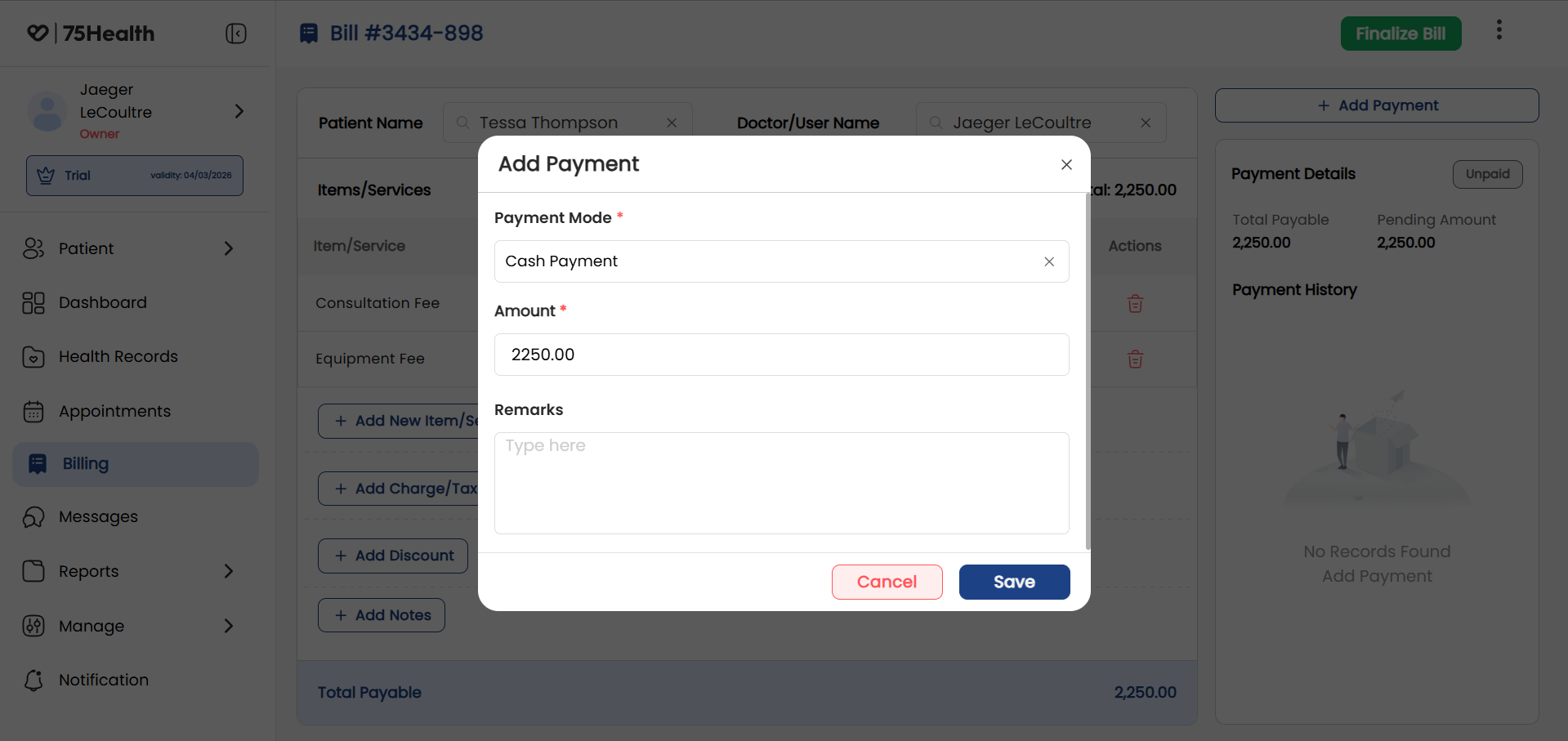Clear the Cash Payment mode selection
Image resolution: width=1568 pixels, height=741 pixels.
click(x=1049, y=261)
